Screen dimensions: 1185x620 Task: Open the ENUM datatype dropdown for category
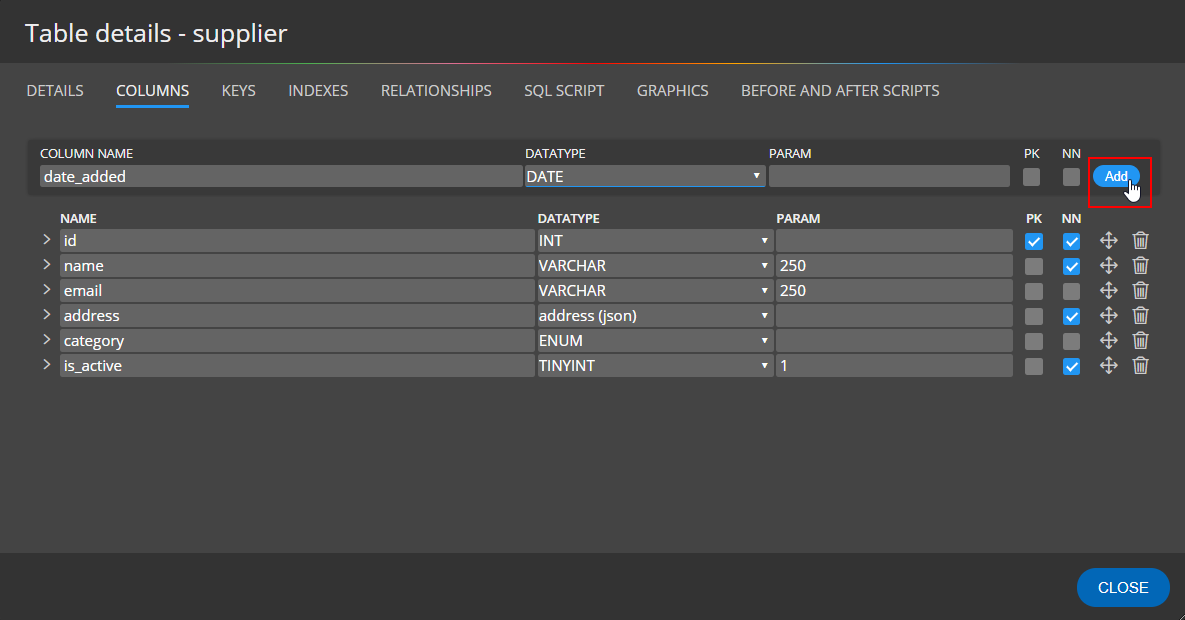click(x=654, y=340)
